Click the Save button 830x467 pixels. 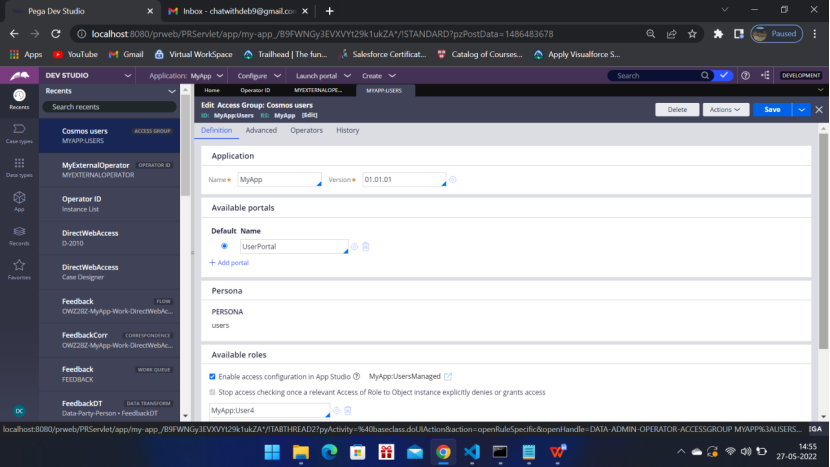coord(772,110)
